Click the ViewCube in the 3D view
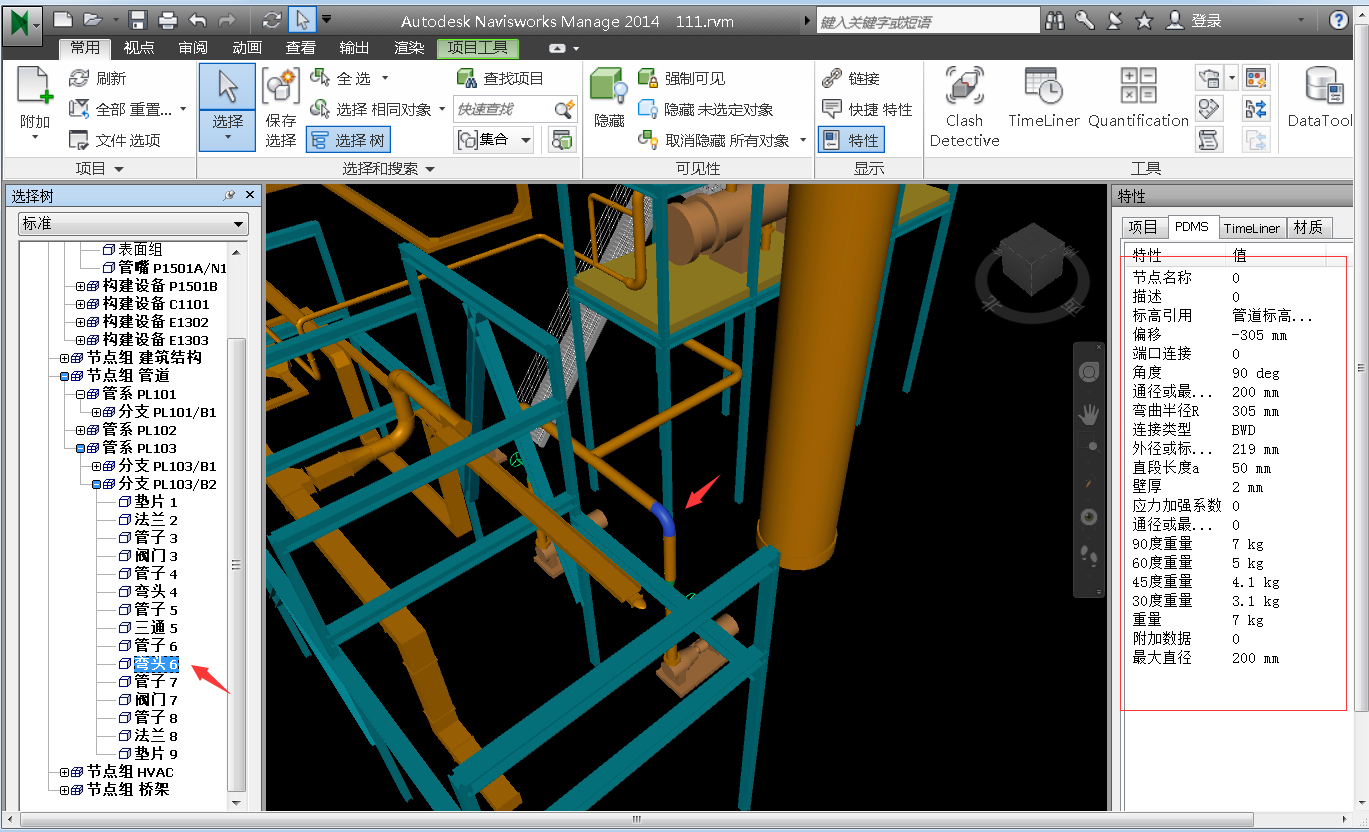The image size is (1369, 832). coord(1032,260)
